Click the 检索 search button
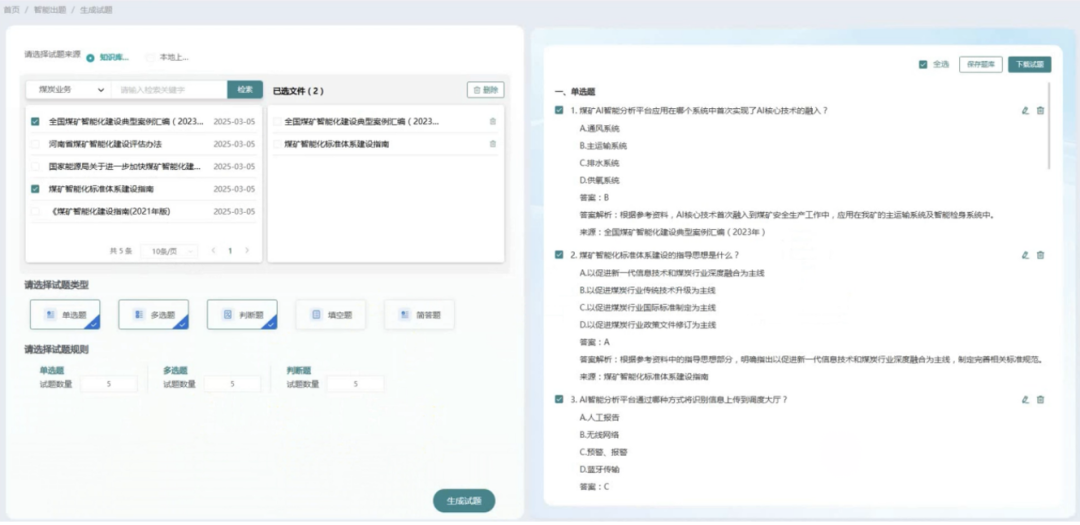Screen dimensions: 1080x525 tap(245, 90)
